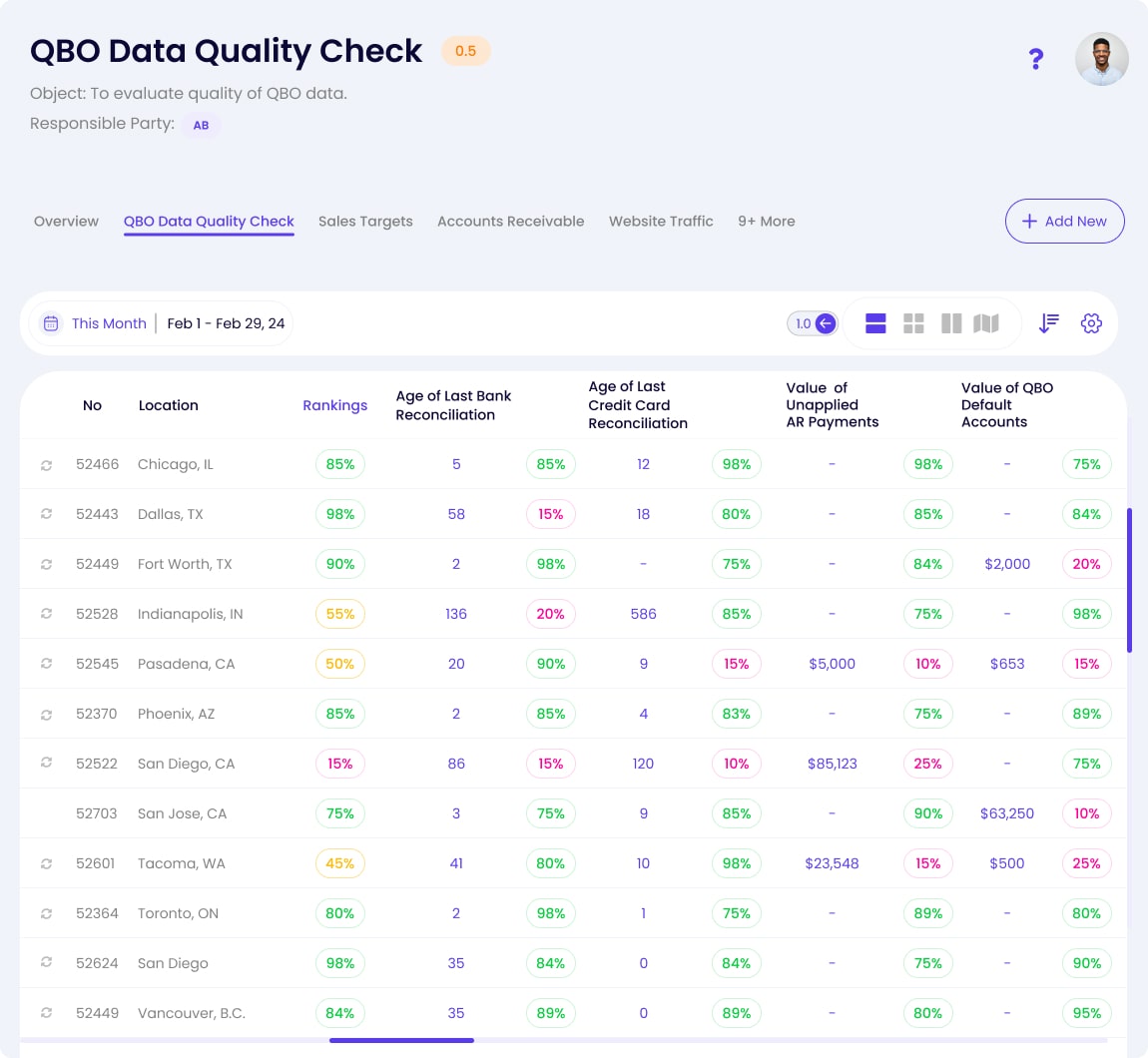Click the $63,250 default accounts value
The height and width of the screenshot is (1058, 1148).
(1006, 813)
